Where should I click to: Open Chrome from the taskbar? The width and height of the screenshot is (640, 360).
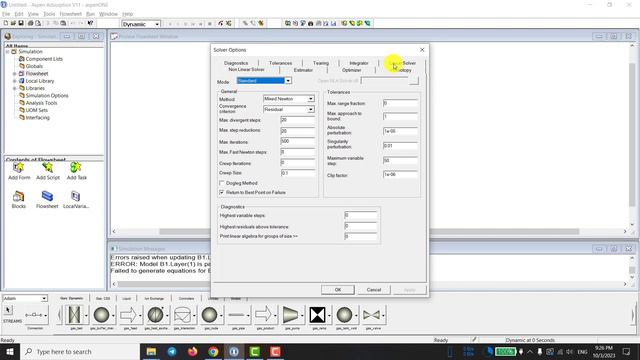tap(213, 351)
